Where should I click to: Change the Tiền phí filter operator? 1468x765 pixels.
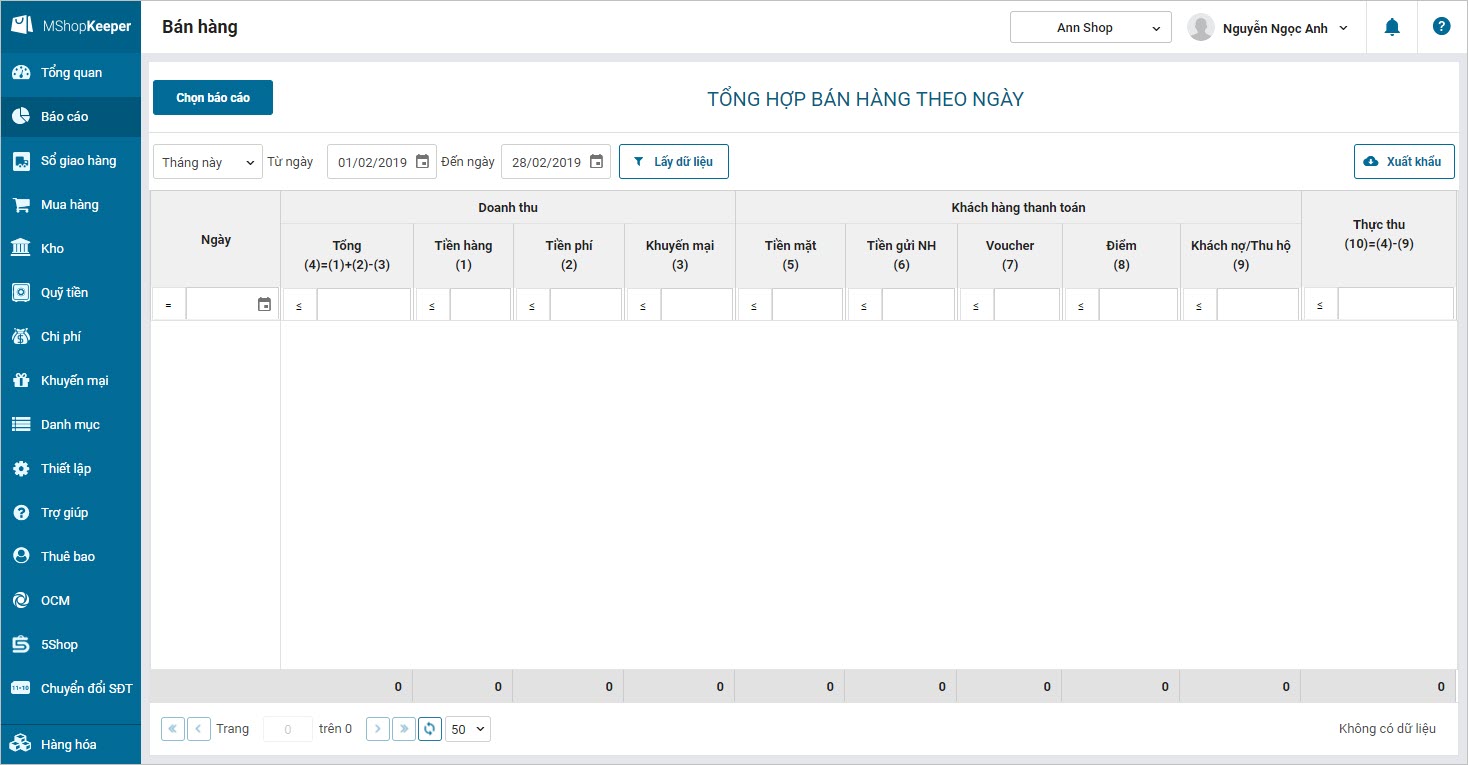[x=533, y=305]
